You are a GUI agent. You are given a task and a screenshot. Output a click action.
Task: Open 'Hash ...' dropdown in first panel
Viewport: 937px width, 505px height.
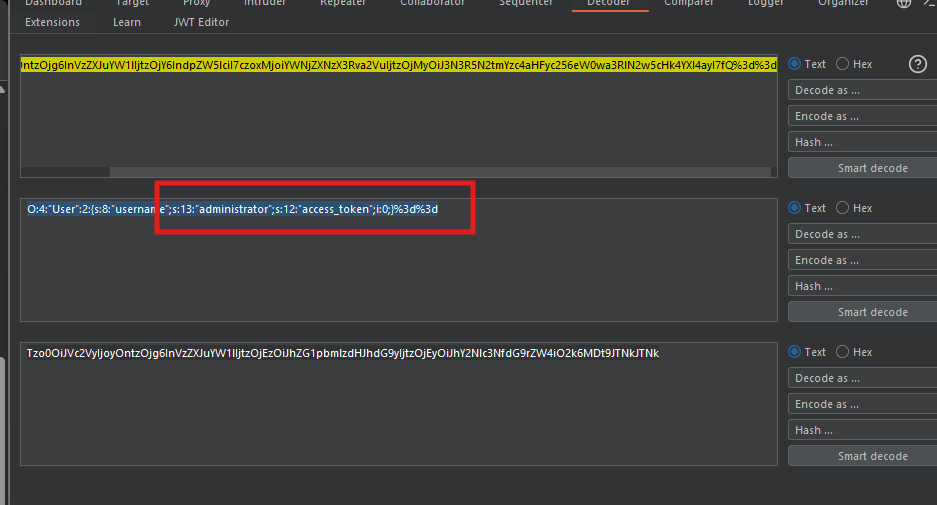[x=862, y=142]
